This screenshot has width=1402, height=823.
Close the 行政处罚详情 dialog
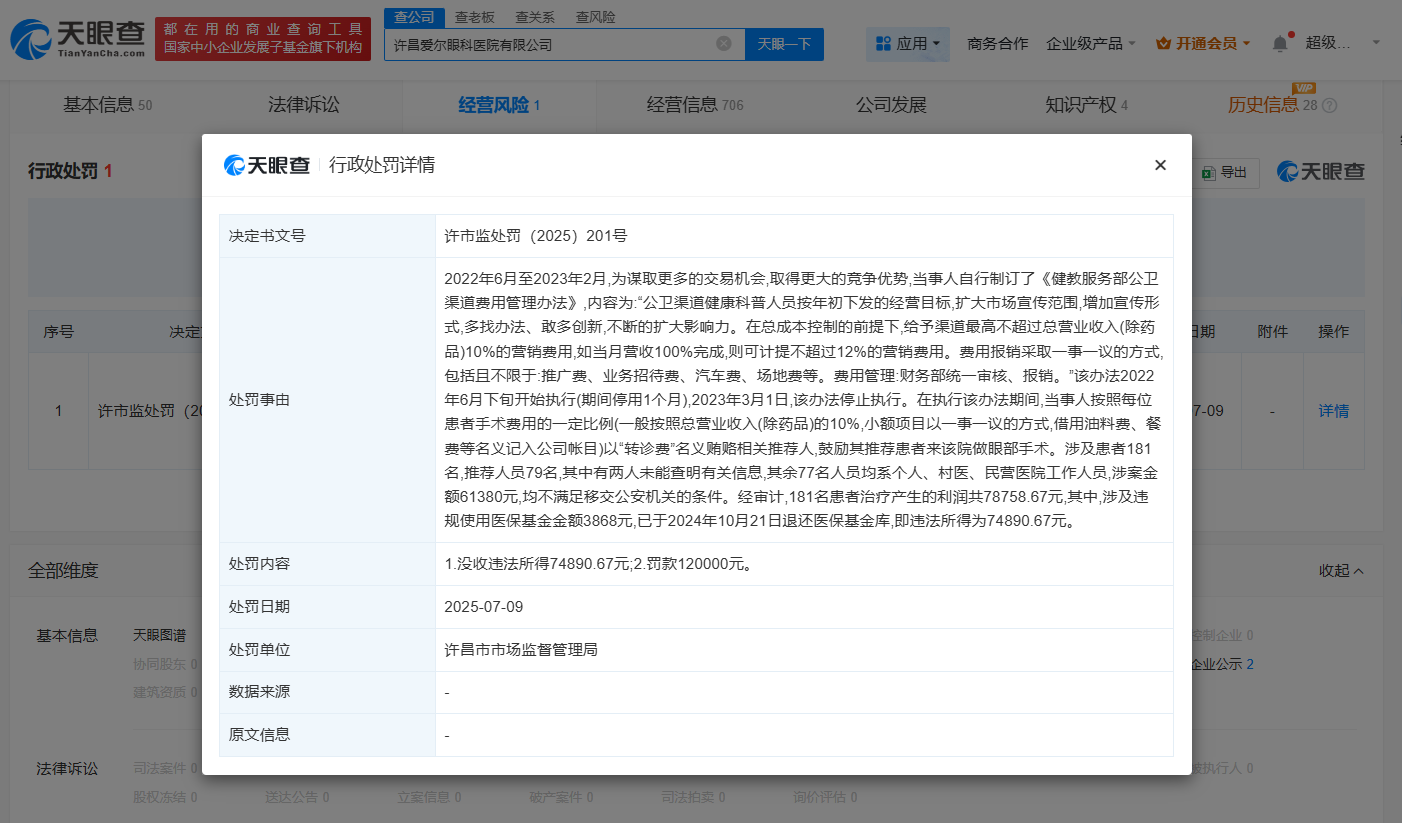click(1160, 165)
